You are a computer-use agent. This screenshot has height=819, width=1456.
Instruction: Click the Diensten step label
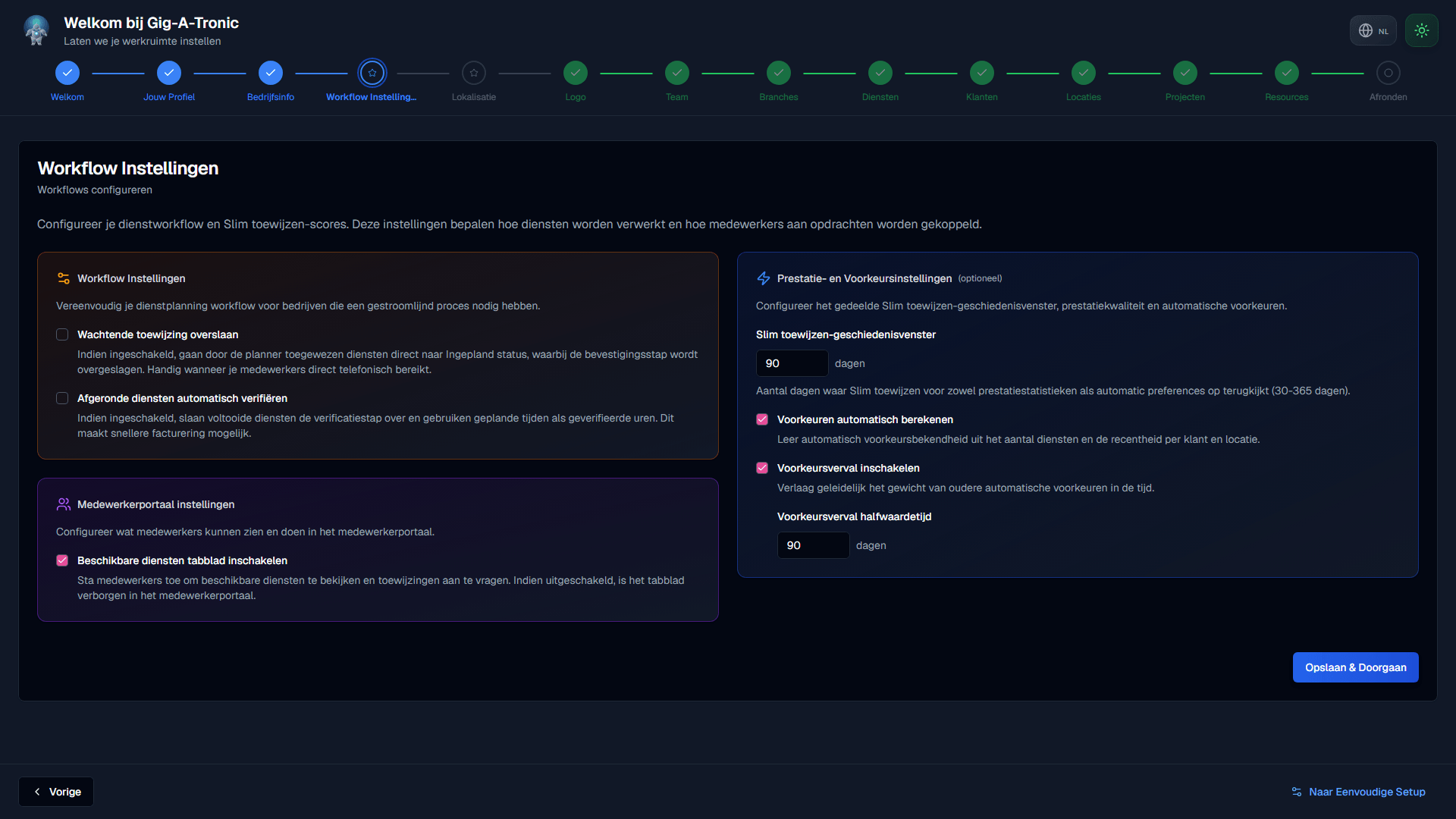[880, 97]
